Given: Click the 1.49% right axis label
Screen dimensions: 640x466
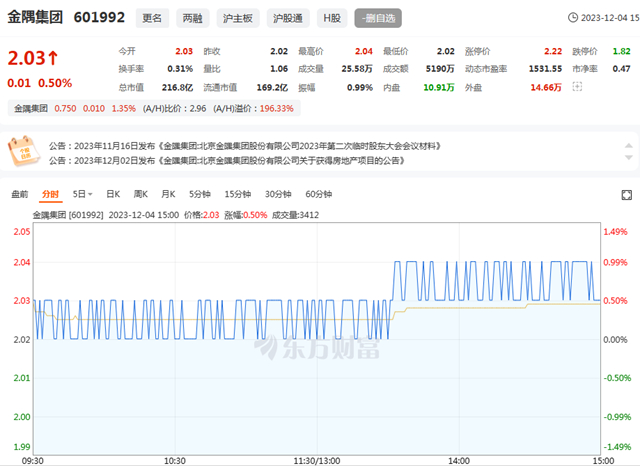Looking at the screenshot, I should tap(615, 232).
